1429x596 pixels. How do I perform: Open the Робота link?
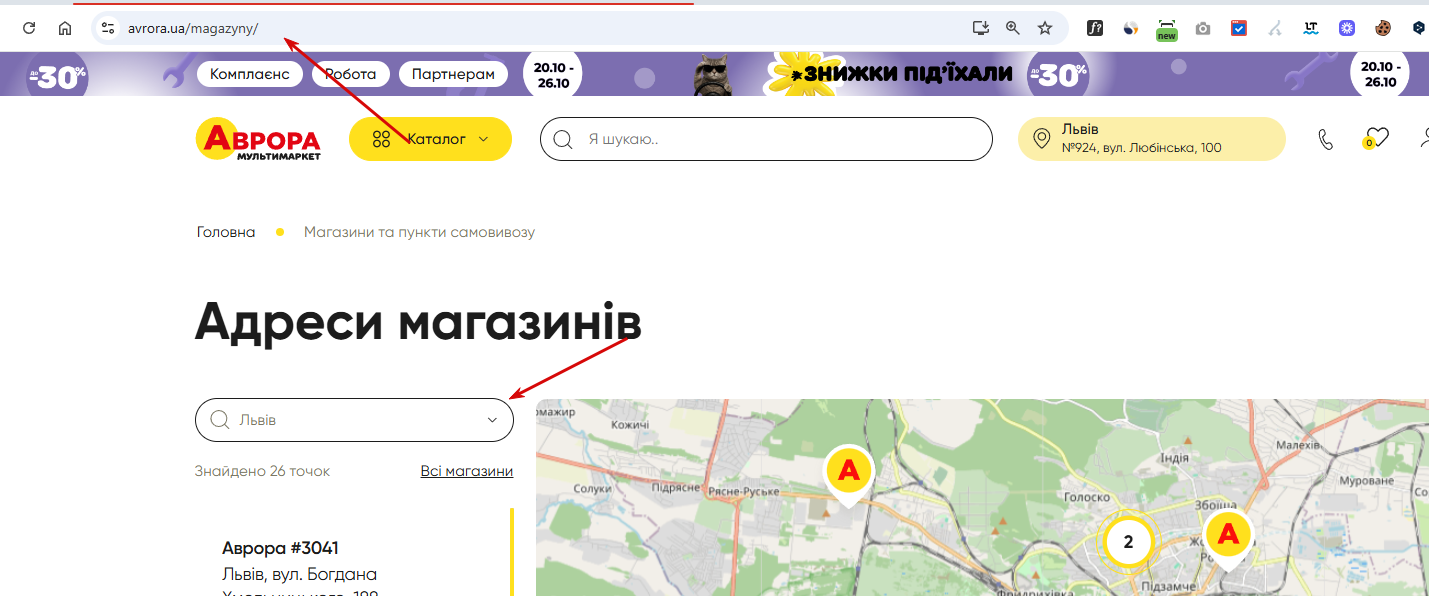(x=350, y=74)
